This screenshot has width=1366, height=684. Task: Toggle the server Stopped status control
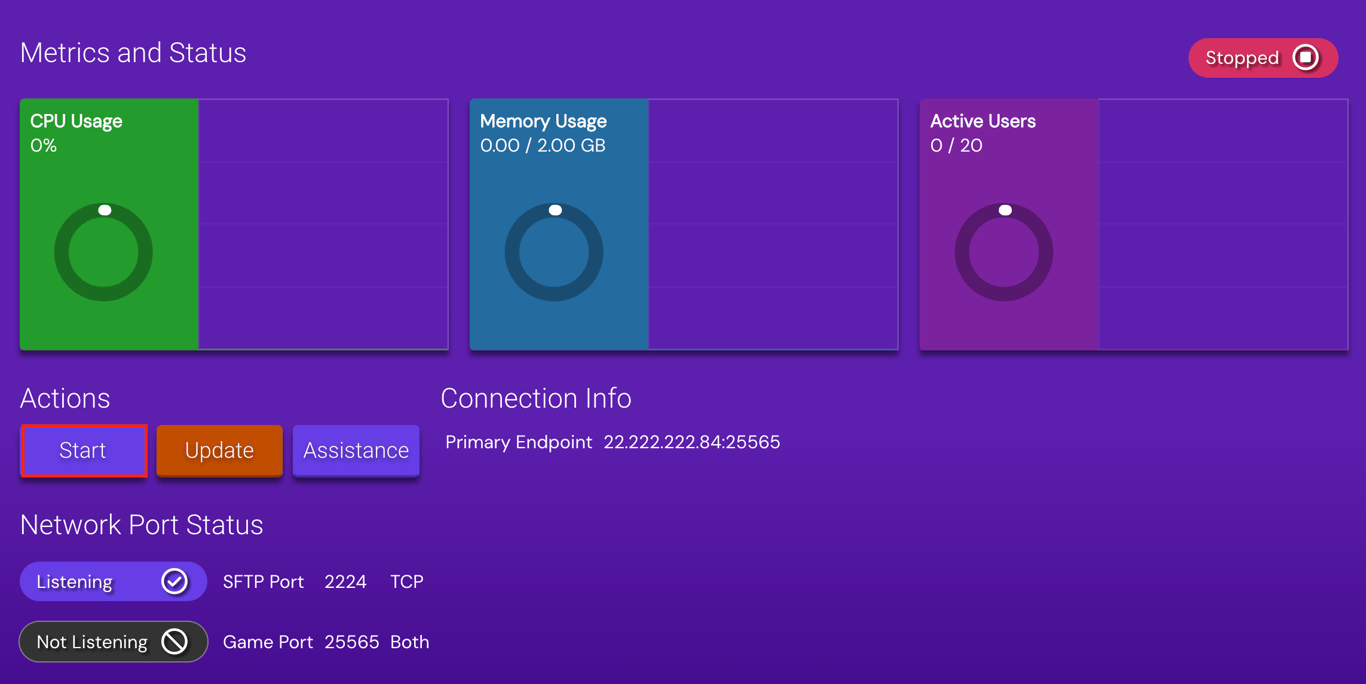pos(1263,57)
